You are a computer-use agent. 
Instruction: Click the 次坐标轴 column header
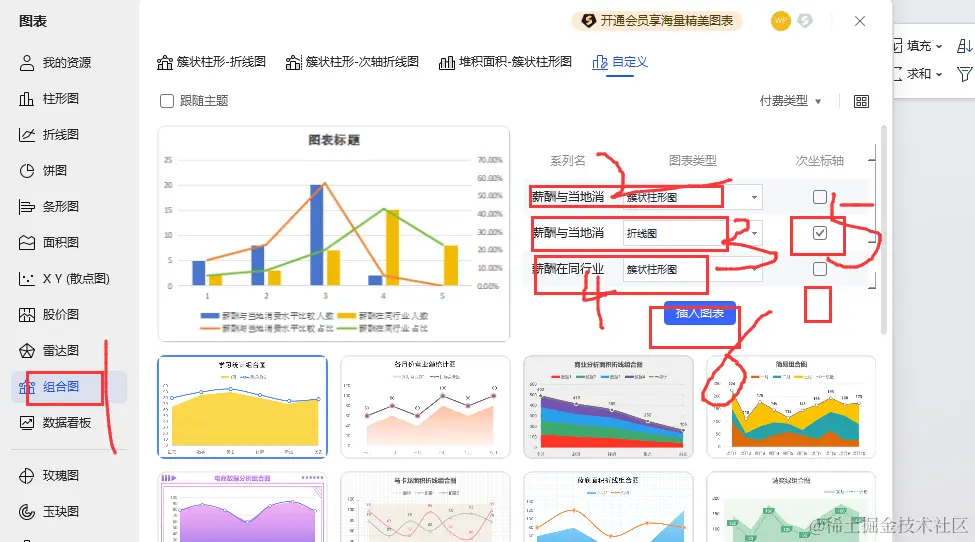pos(820,160)
